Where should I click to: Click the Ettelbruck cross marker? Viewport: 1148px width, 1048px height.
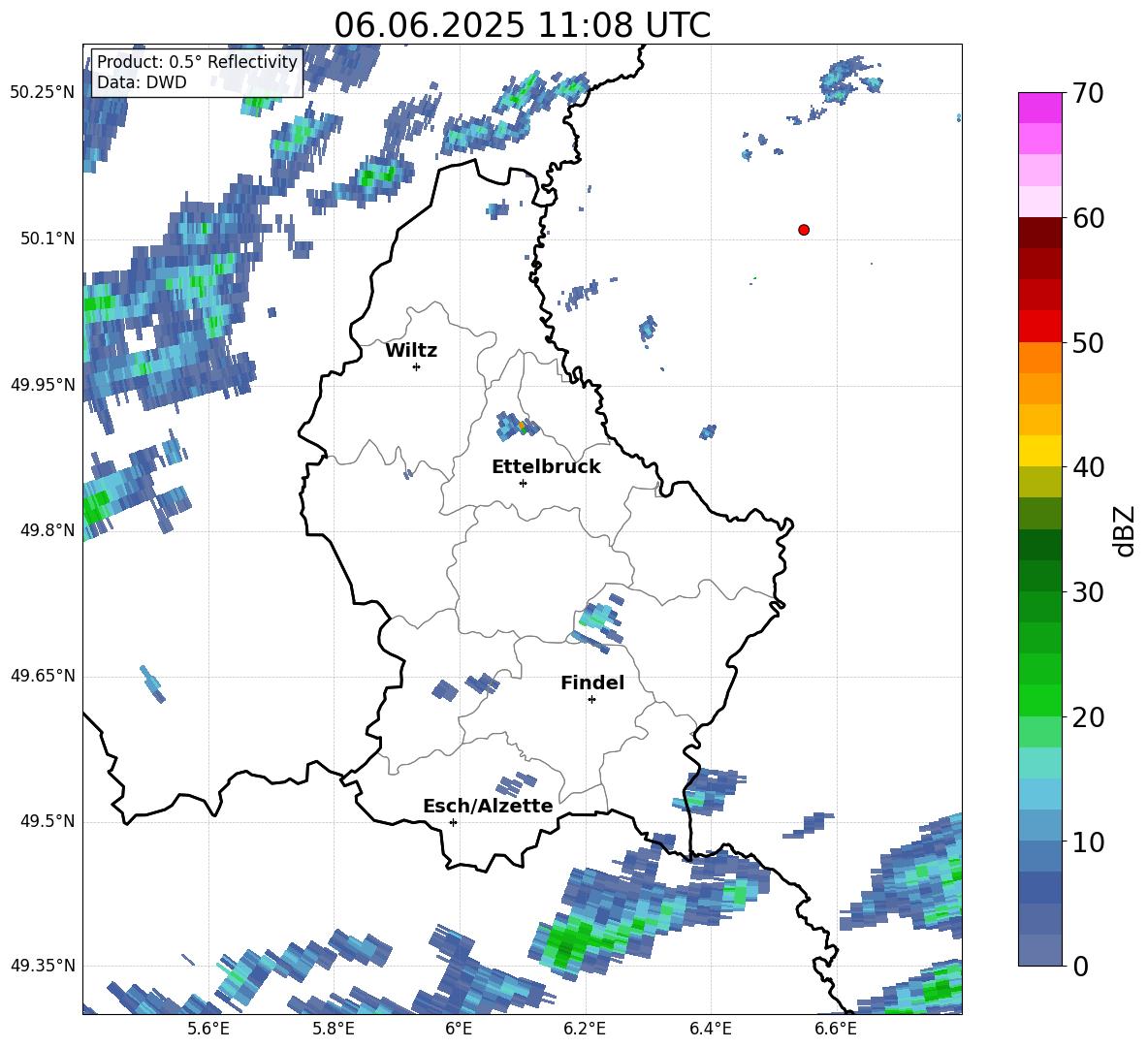(x=523, y=483)
